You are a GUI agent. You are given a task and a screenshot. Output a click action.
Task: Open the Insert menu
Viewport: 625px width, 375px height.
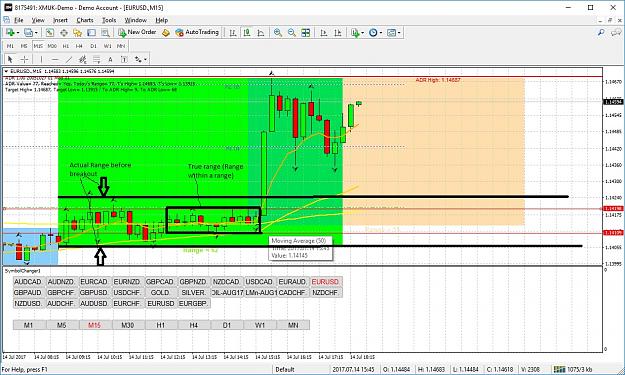tap(60, 20)
